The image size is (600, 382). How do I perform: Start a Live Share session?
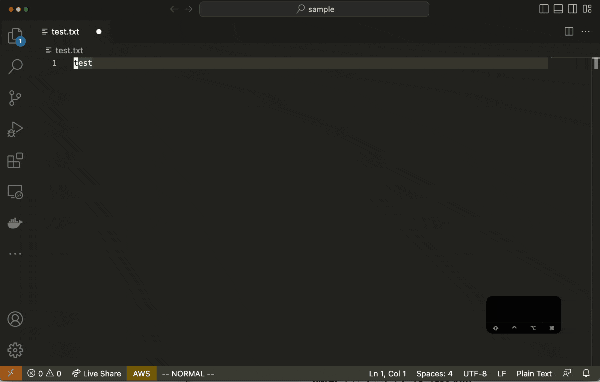97,373
